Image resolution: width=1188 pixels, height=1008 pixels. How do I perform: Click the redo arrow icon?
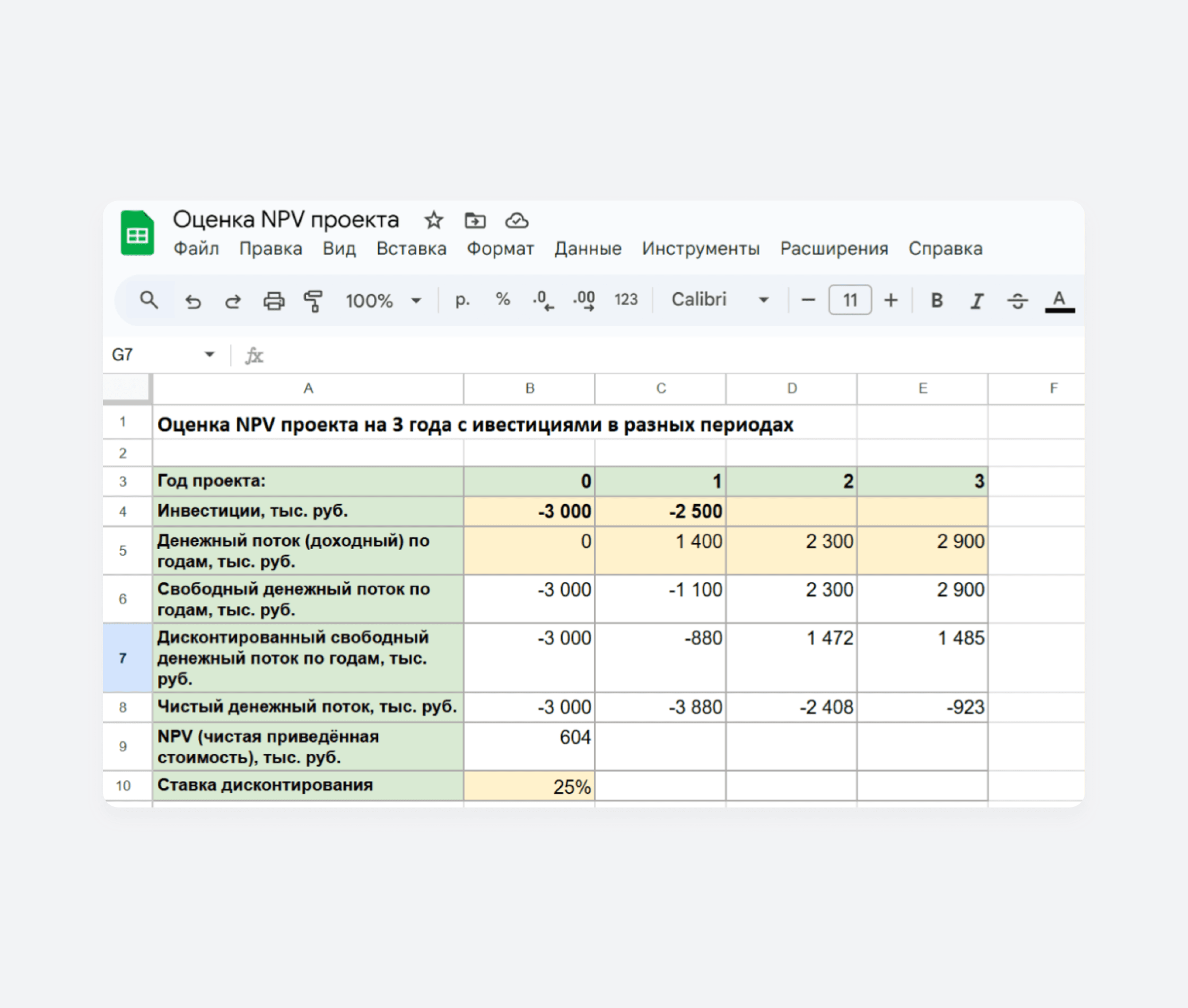click(x=233, y=301)
